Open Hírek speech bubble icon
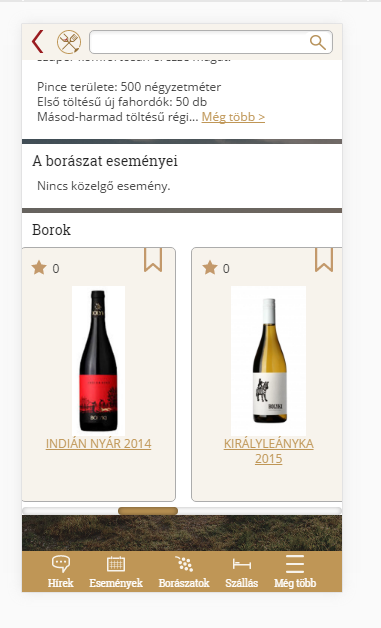Screen dimensions: 381x628 60,564
